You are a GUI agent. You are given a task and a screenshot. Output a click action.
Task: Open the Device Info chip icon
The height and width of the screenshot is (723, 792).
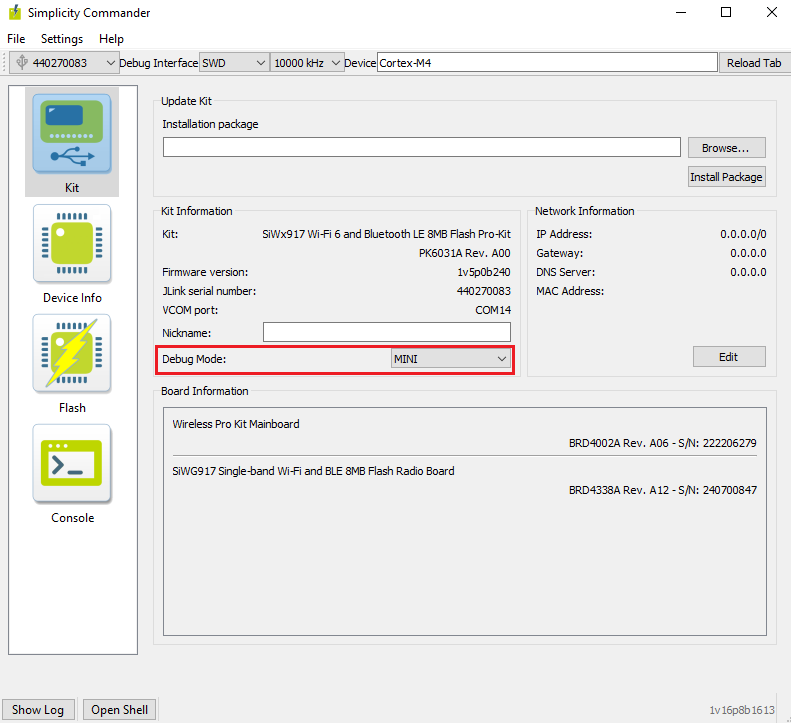[x=72, y=244]
